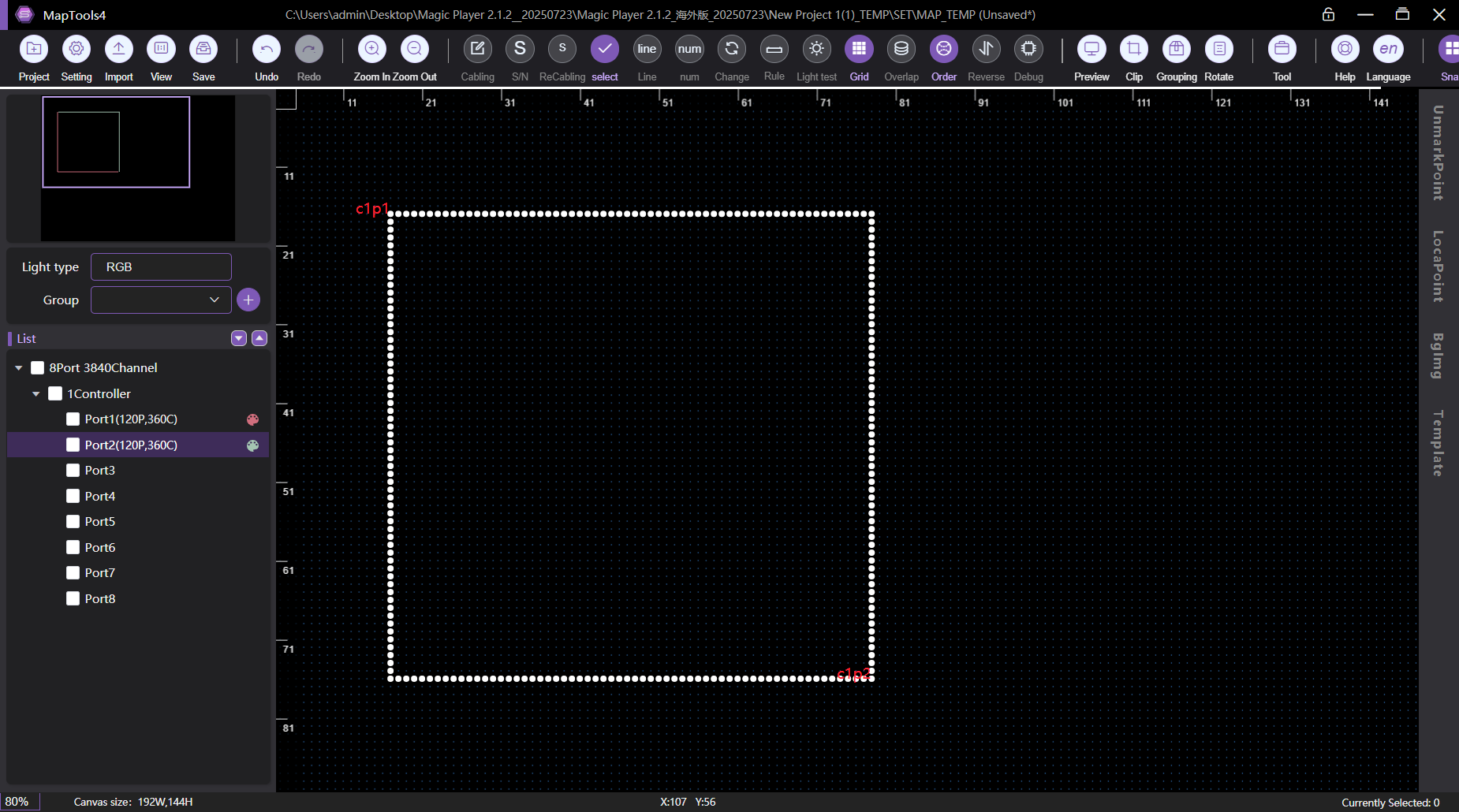The height and width of the screenshot is (812, 1459).
Task: Enable the Port4 checkbox
Action: (73, 496)
